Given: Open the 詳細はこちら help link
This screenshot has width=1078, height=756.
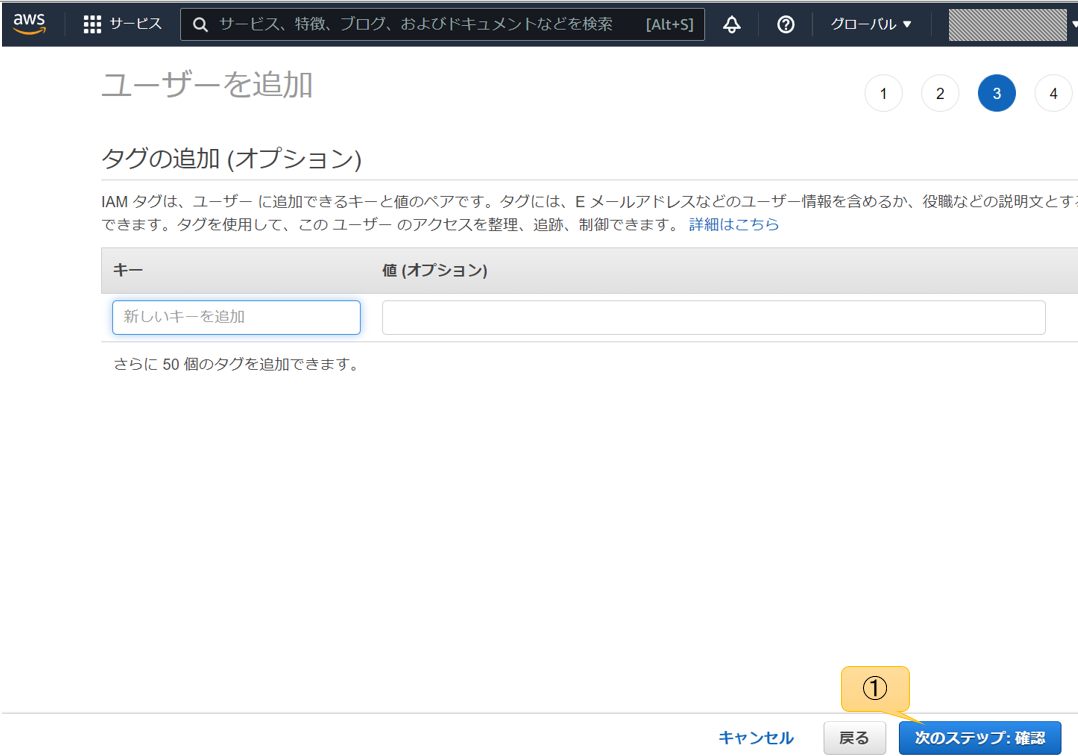Looking at the screenshot, I should pyautogui.click(x=733, y=224).
